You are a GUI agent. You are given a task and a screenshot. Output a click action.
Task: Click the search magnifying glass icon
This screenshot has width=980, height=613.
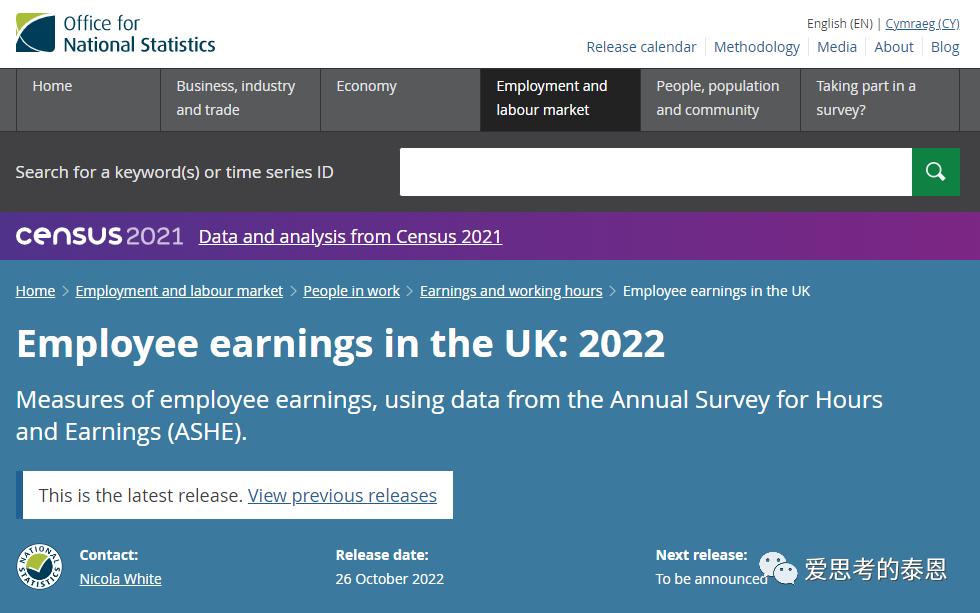[936, 171]
